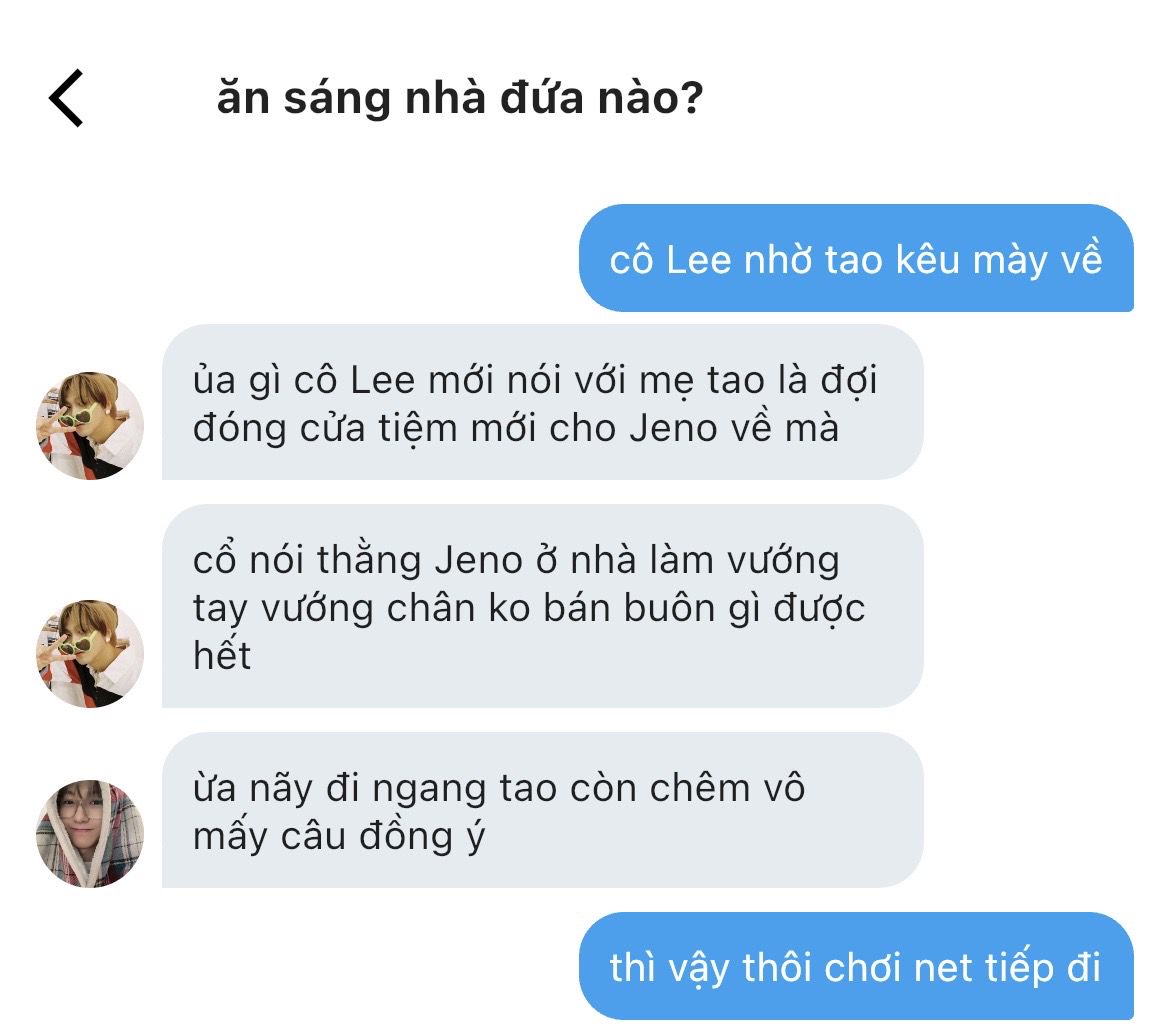1169x1033 pixels.
Task: Select the line "mấy câu đồng ý"
Action: (x=339, y=835)
